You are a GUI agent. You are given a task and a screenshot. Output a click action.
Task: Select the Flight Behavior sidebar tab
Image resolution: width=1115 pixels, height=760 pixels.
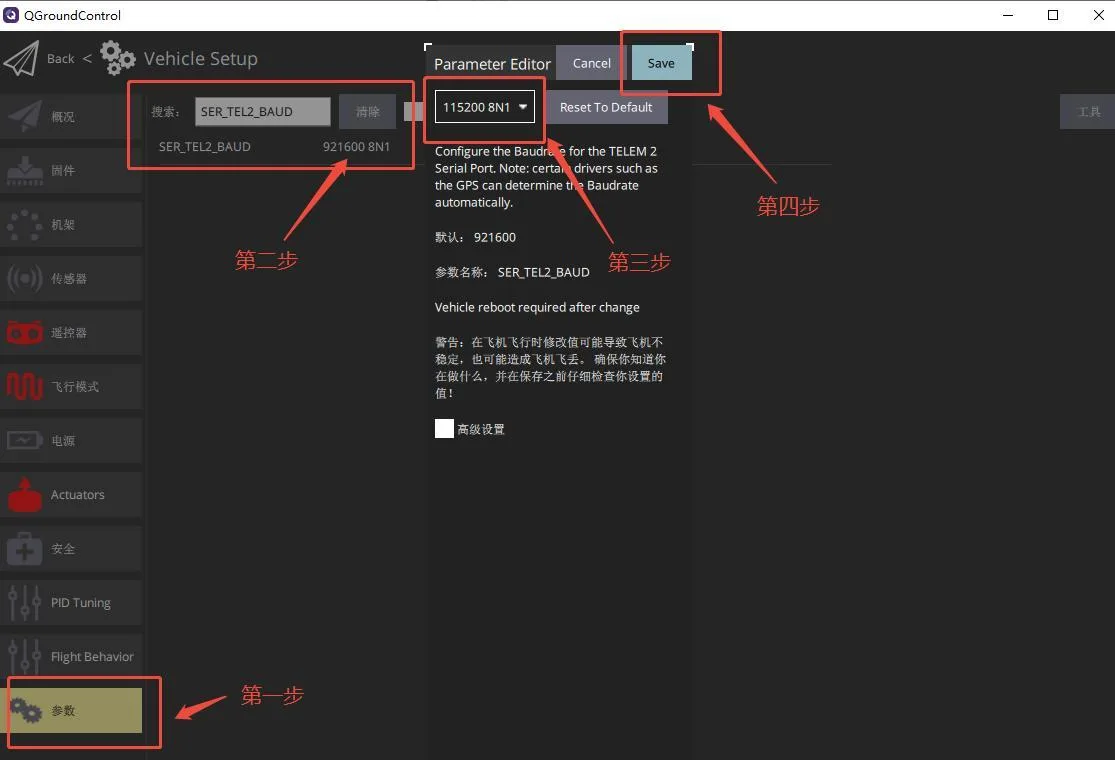tap(71, 656)
